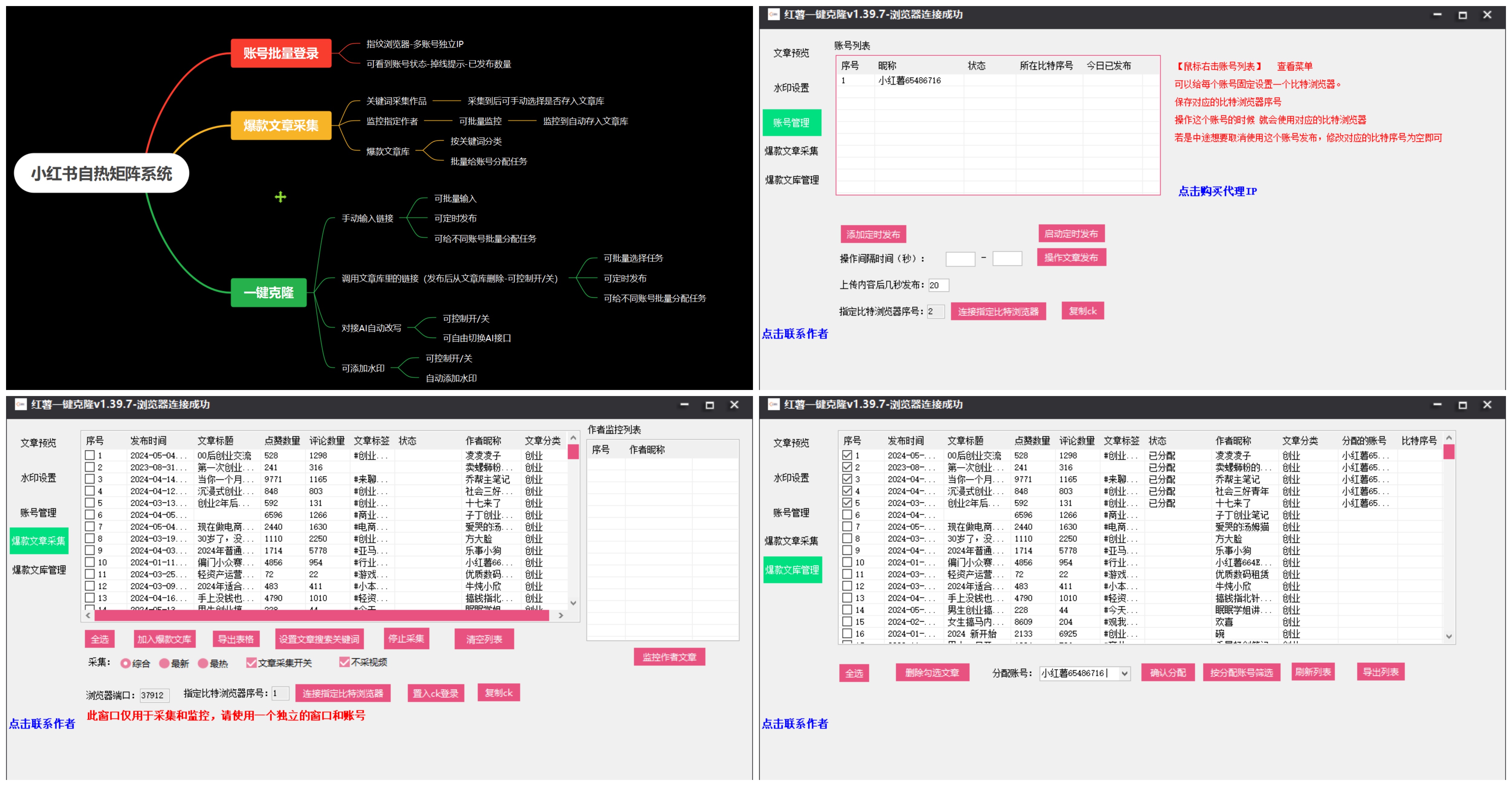The width and height of the screenshot is (1512, 786).
Task: Minimize the window containing 作者监控列表
Action: 684,405
